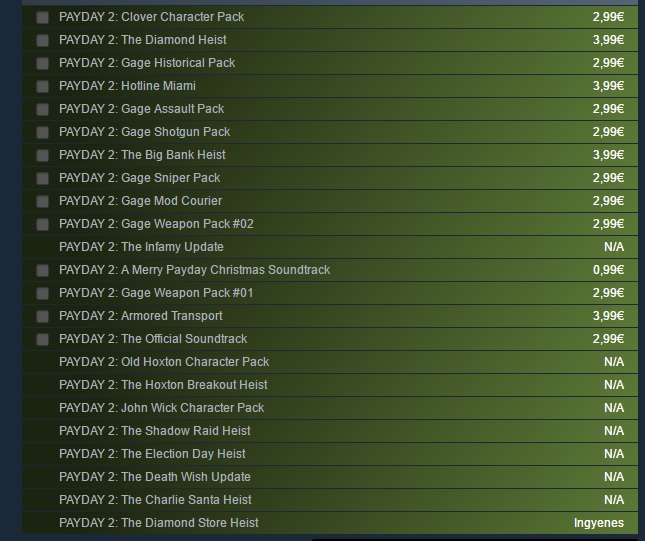Open PAYDAY 2: Gage Assault Pack entry
This screenshot has width=645, height=541.
point(142,109)
